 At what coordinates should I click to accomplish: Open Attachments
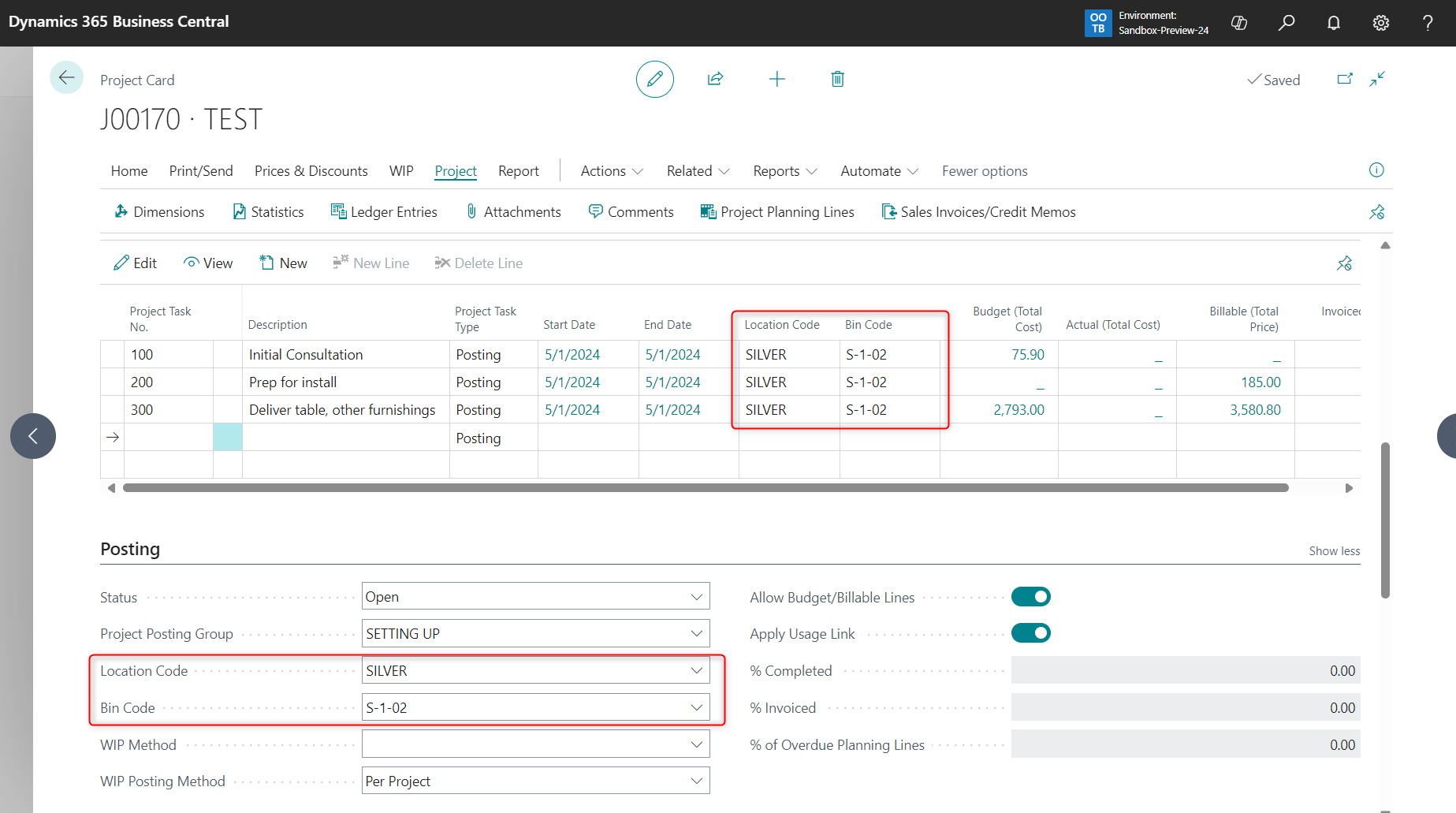pyautogui.click(x=513, y=212)
